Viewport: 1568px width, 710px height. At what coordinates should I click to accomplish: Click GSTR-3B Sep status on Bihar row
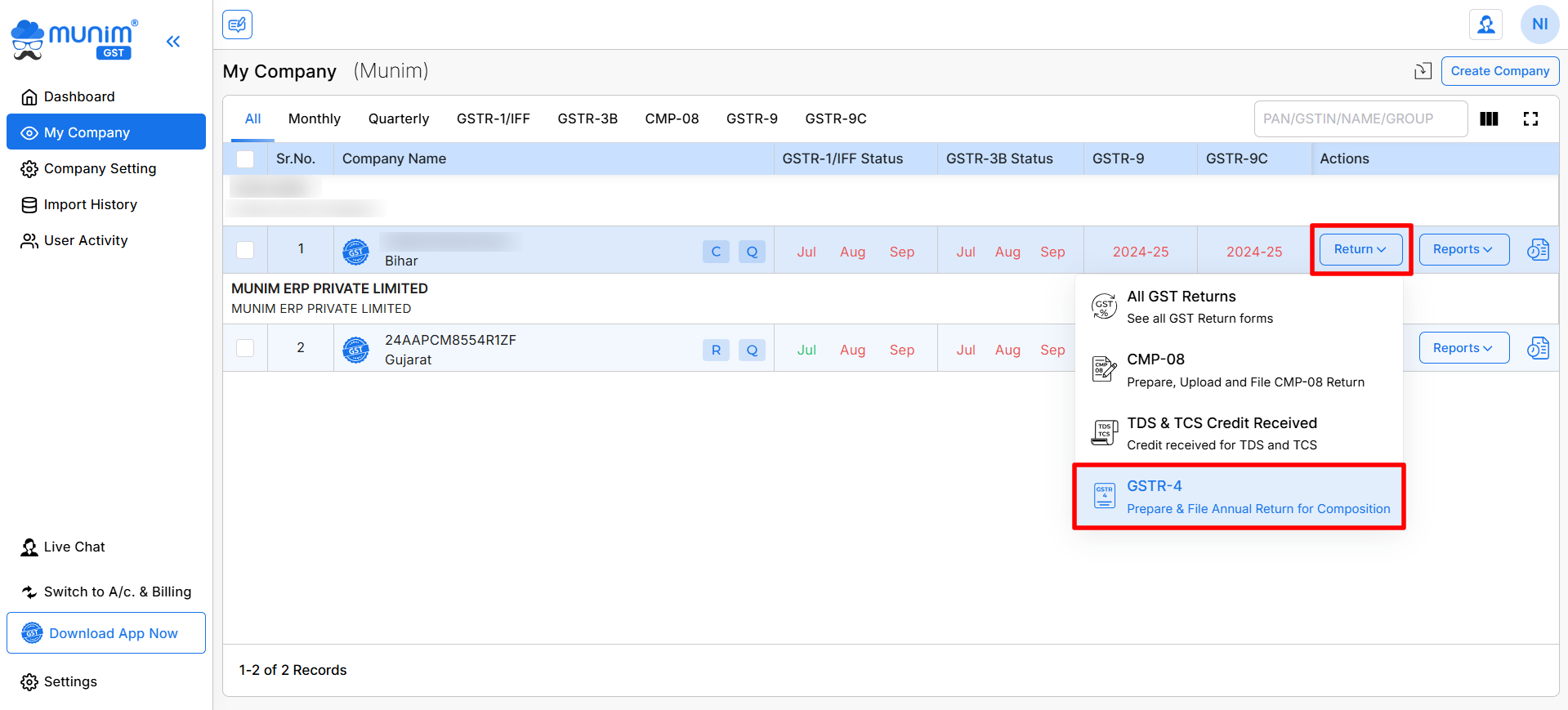1052,252
